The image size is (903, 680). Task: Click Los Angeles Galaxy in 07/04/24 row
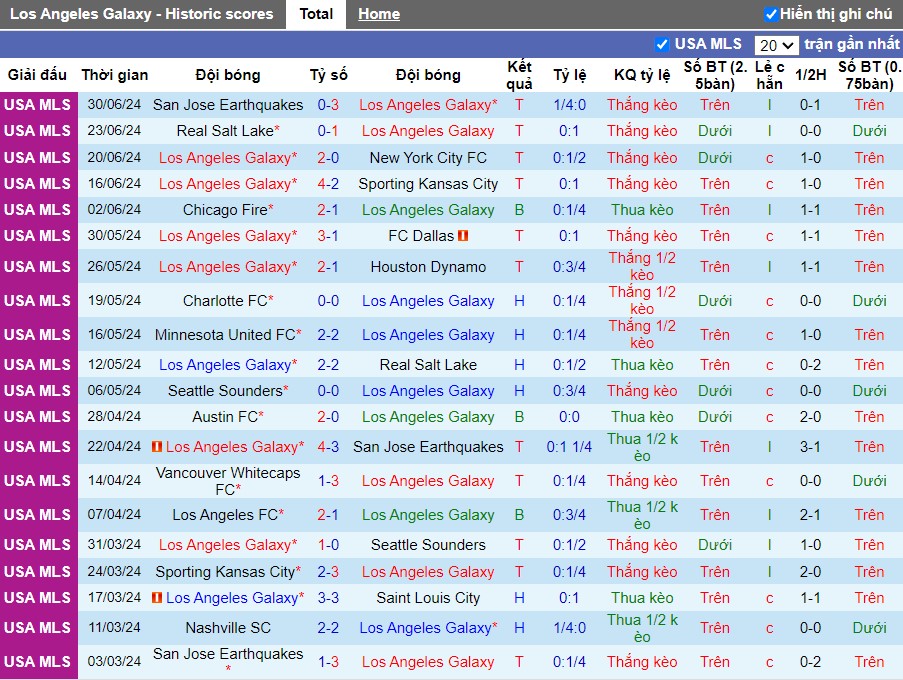click(x=428, y=514)
